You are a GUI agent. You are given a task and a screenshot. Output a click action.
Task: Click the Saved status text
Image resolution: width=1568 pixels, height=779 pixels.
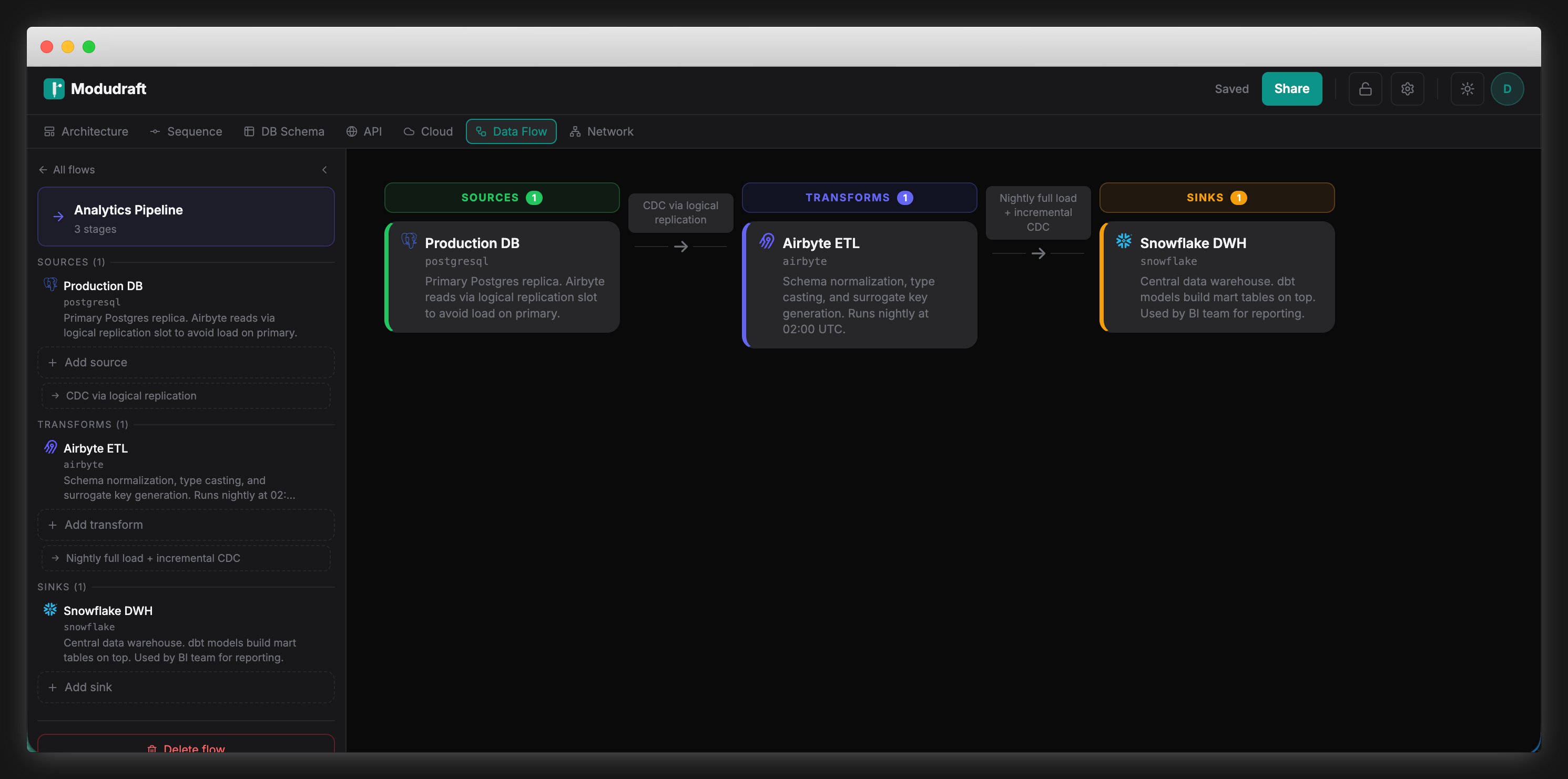coord(1231,89)
